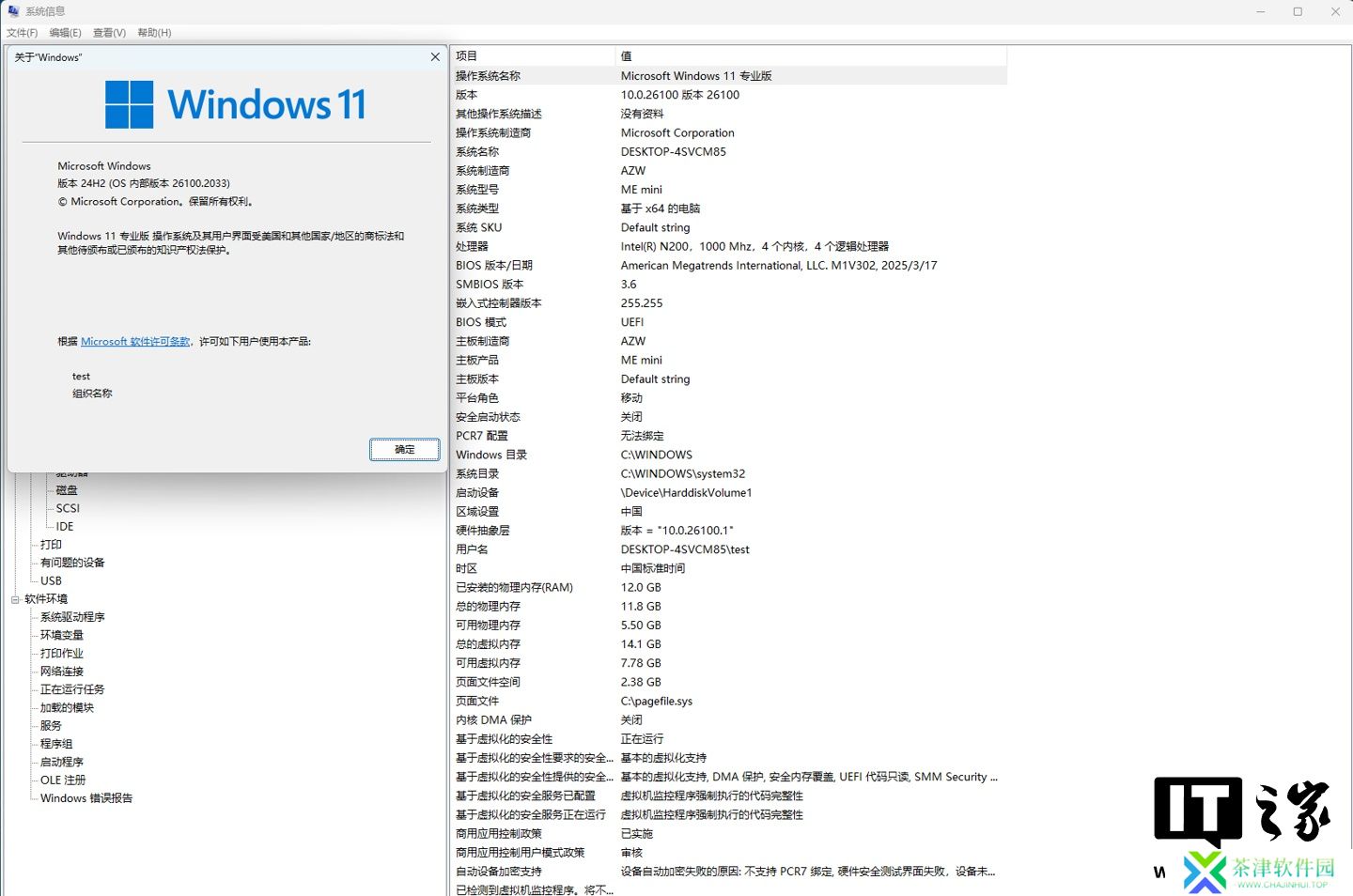This screenshot has width=1353, height=896.
Task: Select the 硬件抽象层 row
Action: [x=728, y=531]
